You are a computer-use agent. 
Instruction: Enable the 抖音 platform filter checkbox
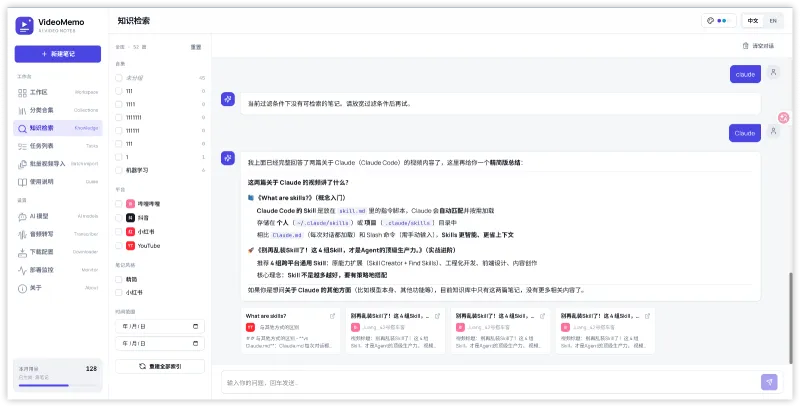coord(119,218)
